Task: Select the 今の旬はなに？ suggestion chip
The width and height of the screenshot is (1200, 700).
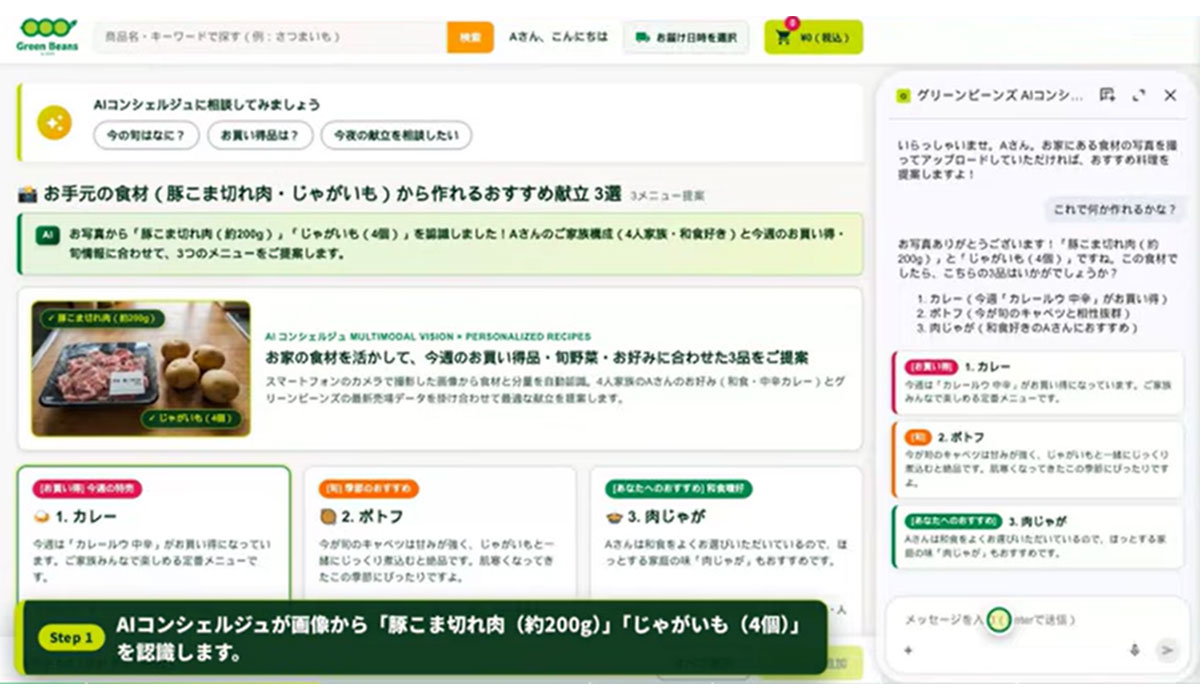Action: click(x=146, y=135)
